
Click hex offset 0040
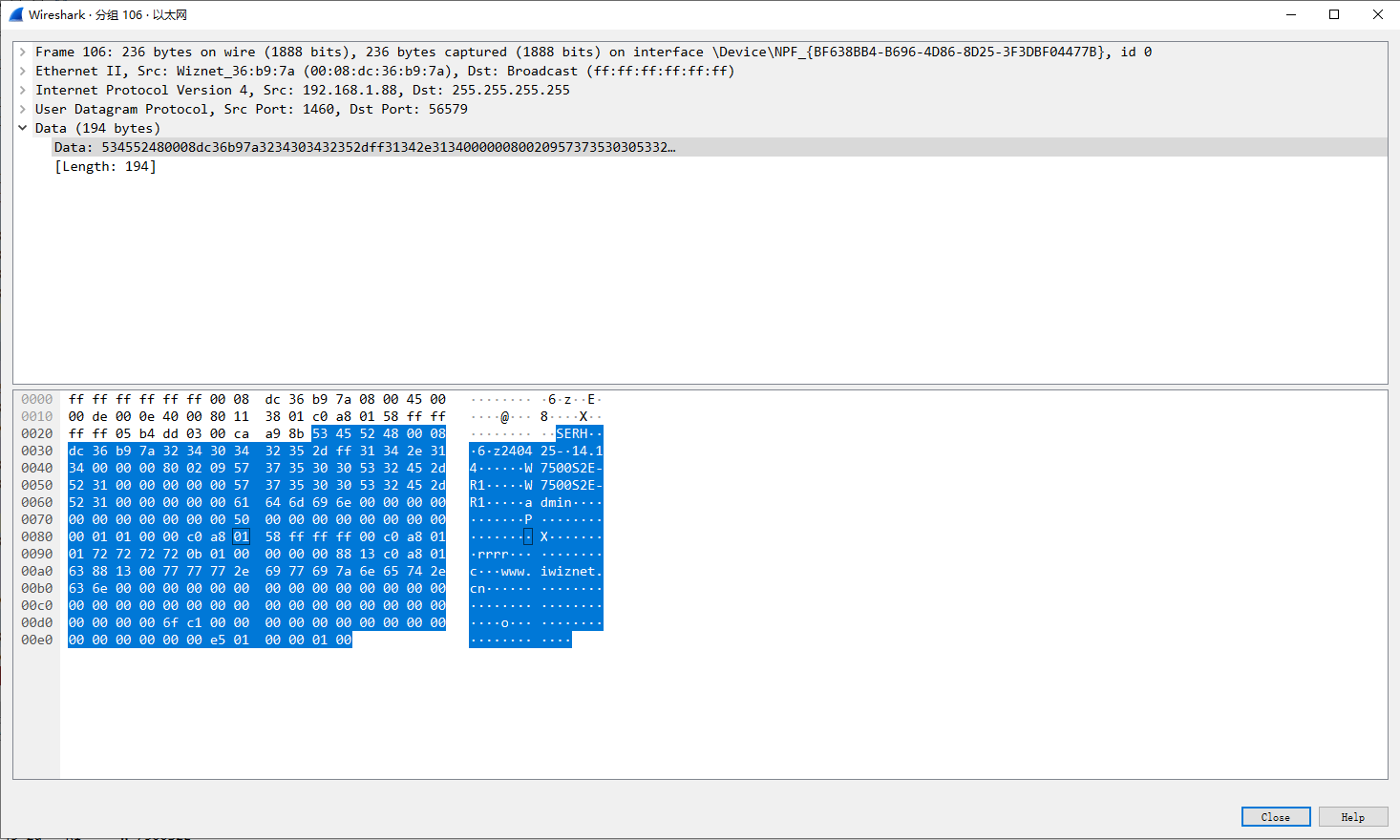[37, 468]
